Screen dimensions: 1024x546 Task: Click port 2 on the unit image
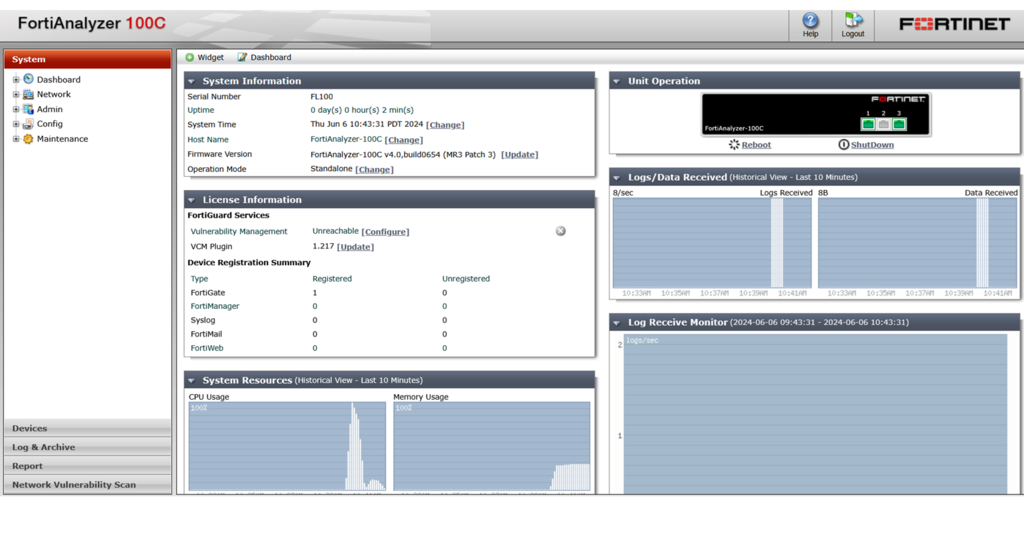(x=884, y=124)
